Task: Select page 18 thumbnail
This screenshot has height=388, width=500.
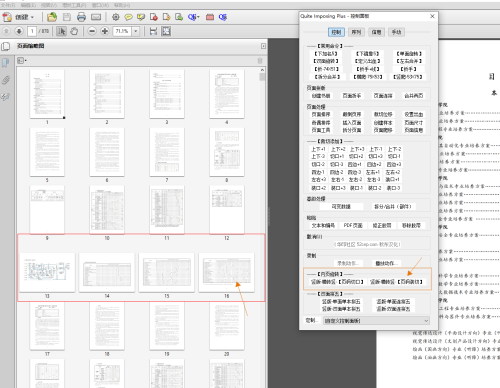Action: click(x=107, y=326)
